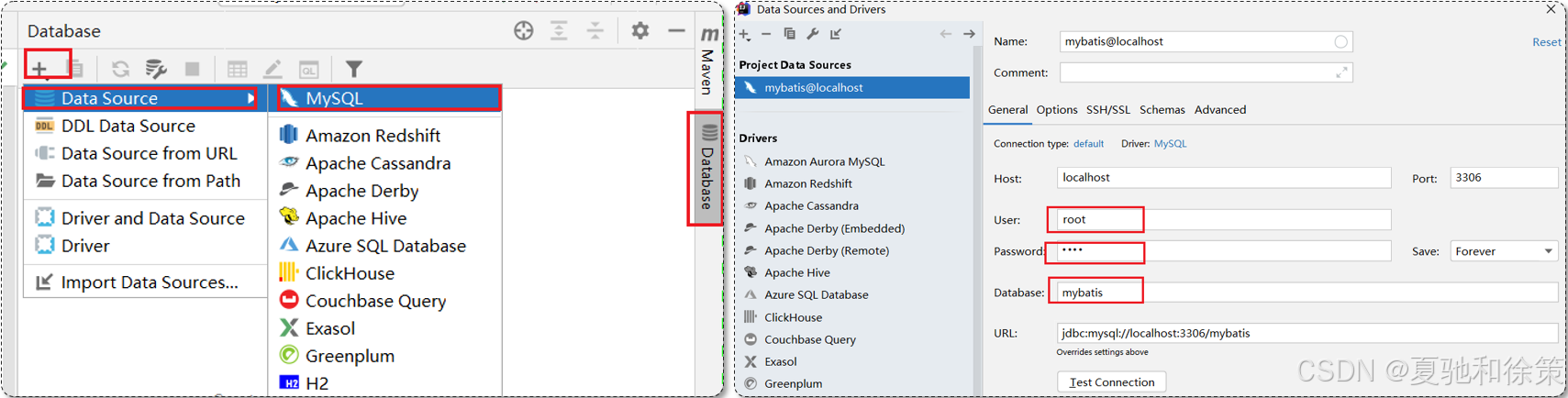The height and width of the screenshot is (398, 1568).
Task: Select MySQL in the submenu
Action: pyautogui.click(x=386, y=98)
